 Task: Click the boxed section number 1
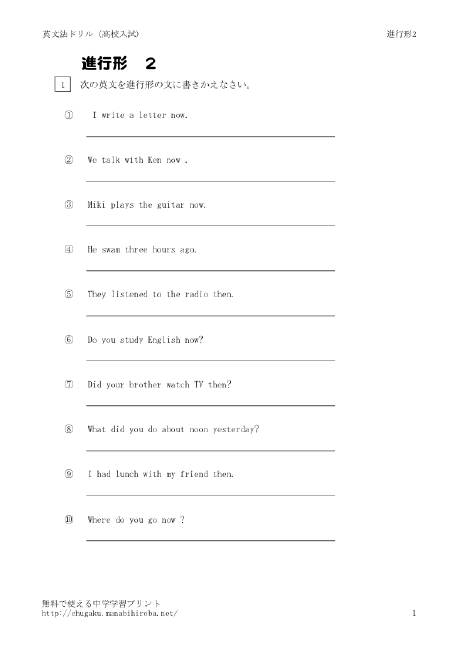63,84
